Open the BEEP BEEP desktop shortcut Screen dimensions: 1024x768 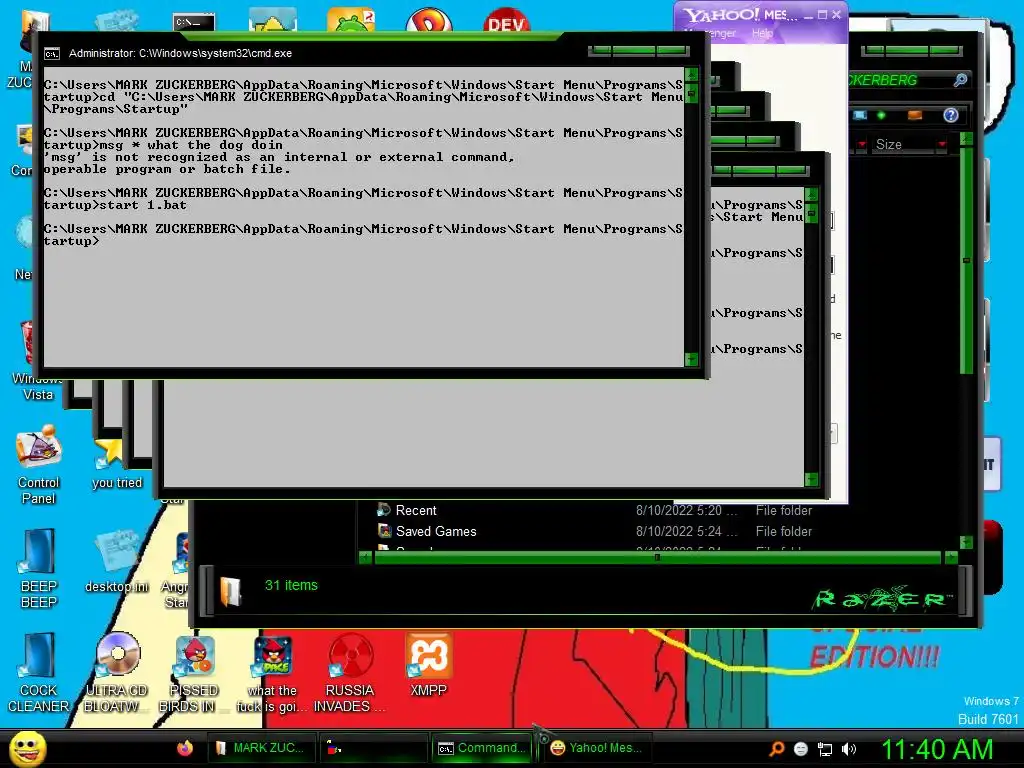tap(39, 568)
